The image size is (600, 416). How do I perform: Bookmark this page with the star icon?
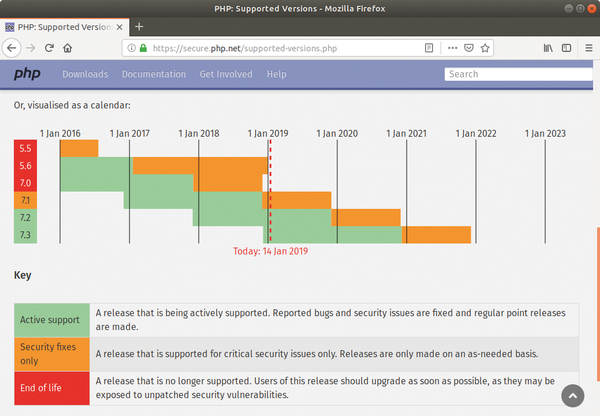click(485, 48)
